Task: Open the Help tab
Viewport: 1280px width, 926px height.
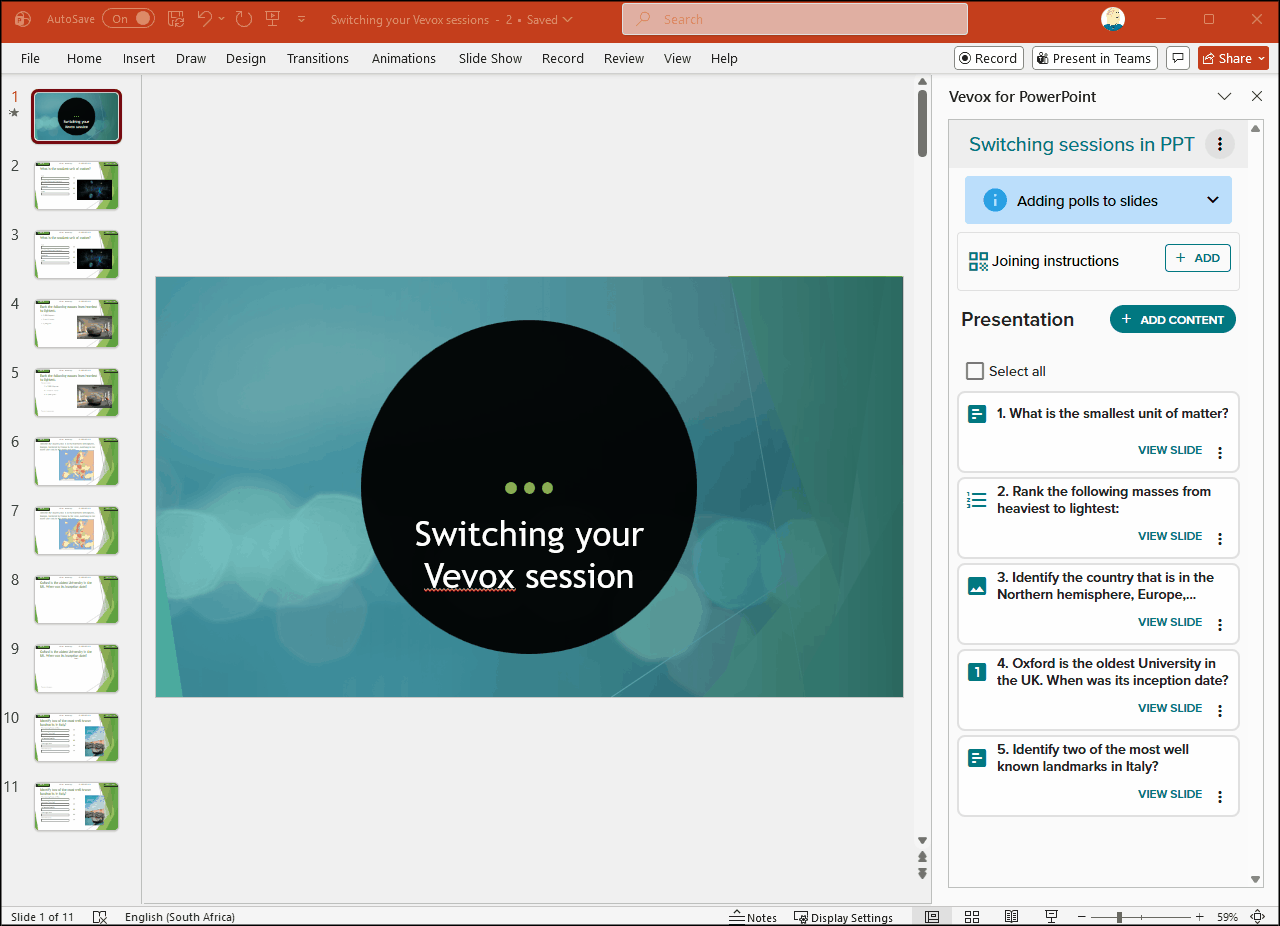Action: click(x=724, y=58)
